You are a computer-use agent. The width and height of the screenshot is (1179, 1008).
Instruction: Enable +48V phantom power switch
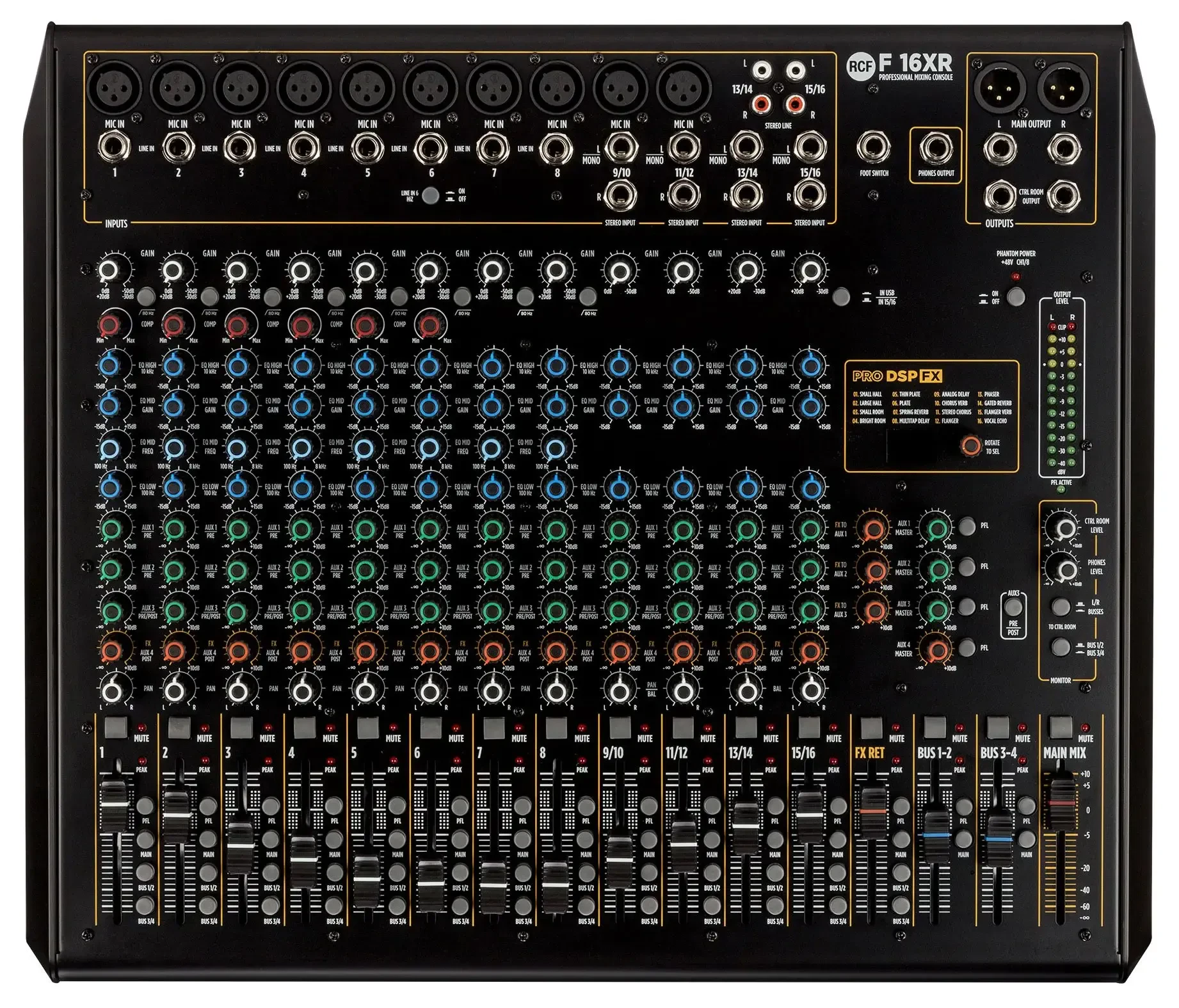1016,296
